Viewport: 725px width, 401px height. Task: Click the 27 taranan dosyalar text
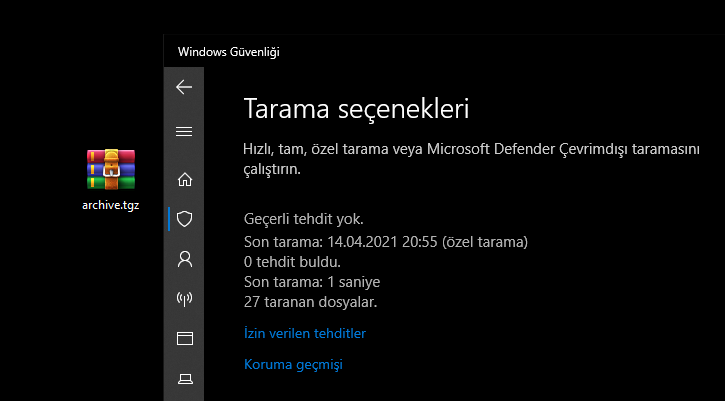pos(310,302)
